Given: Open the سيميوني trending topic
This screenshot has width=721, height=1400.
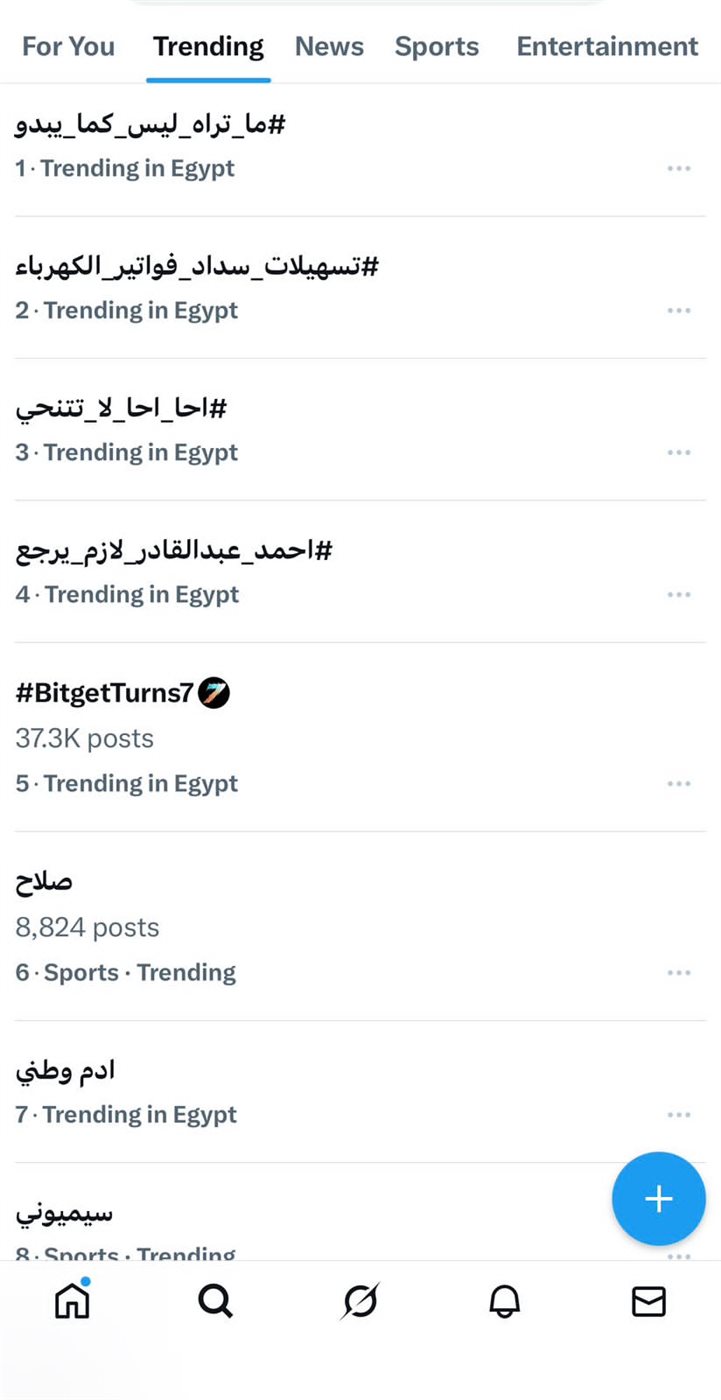Looking at the screenshot, I should point(64,1214).
